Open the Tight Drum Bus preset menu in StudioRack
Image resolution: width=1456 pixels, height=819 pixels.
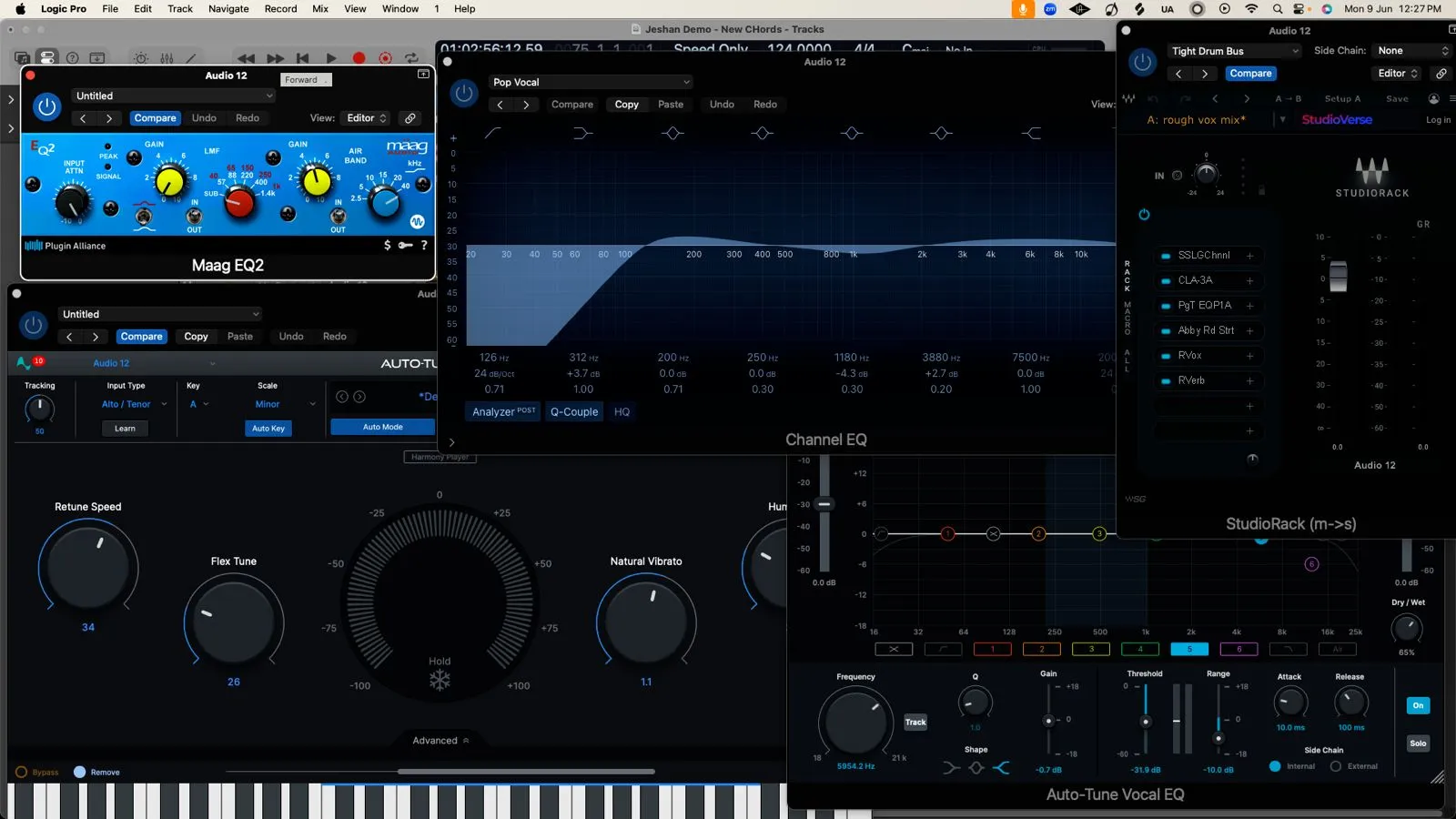pos(1233,50)
